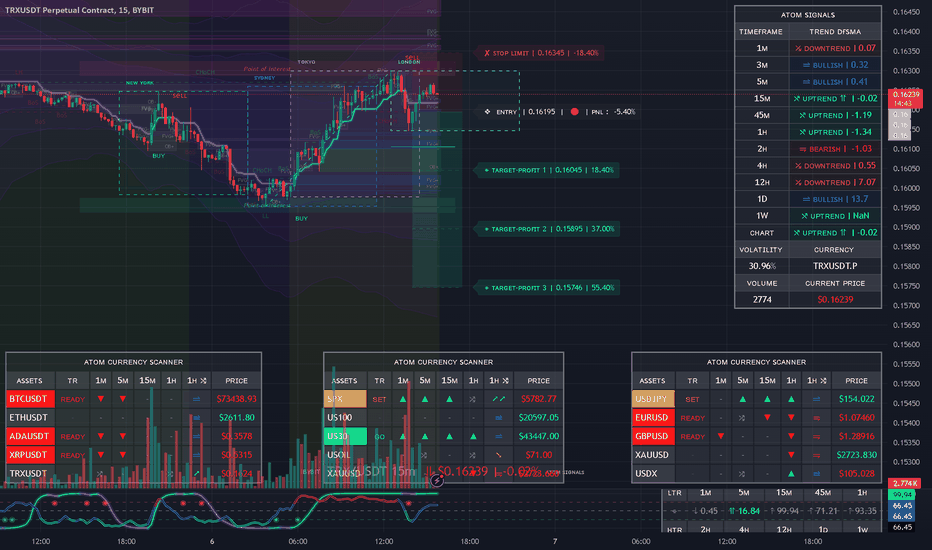This screenshot has height=550, width=932.
Task: Click the USOIL price $71.00
Action: [x=539, y=455]
